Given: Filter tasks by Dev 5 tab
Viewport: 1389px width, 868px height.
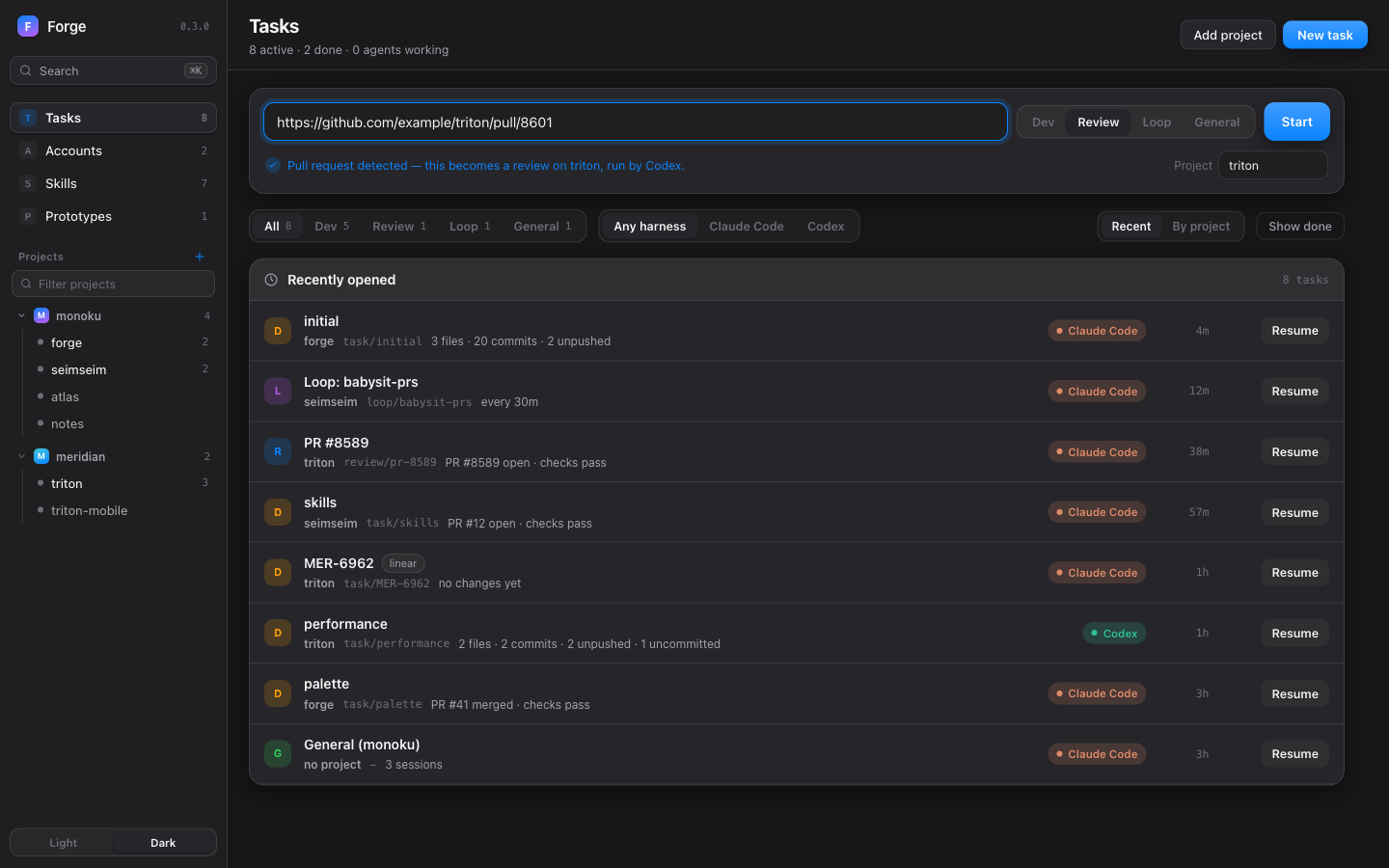Looking at the screenshot, I should pos(332,226).
